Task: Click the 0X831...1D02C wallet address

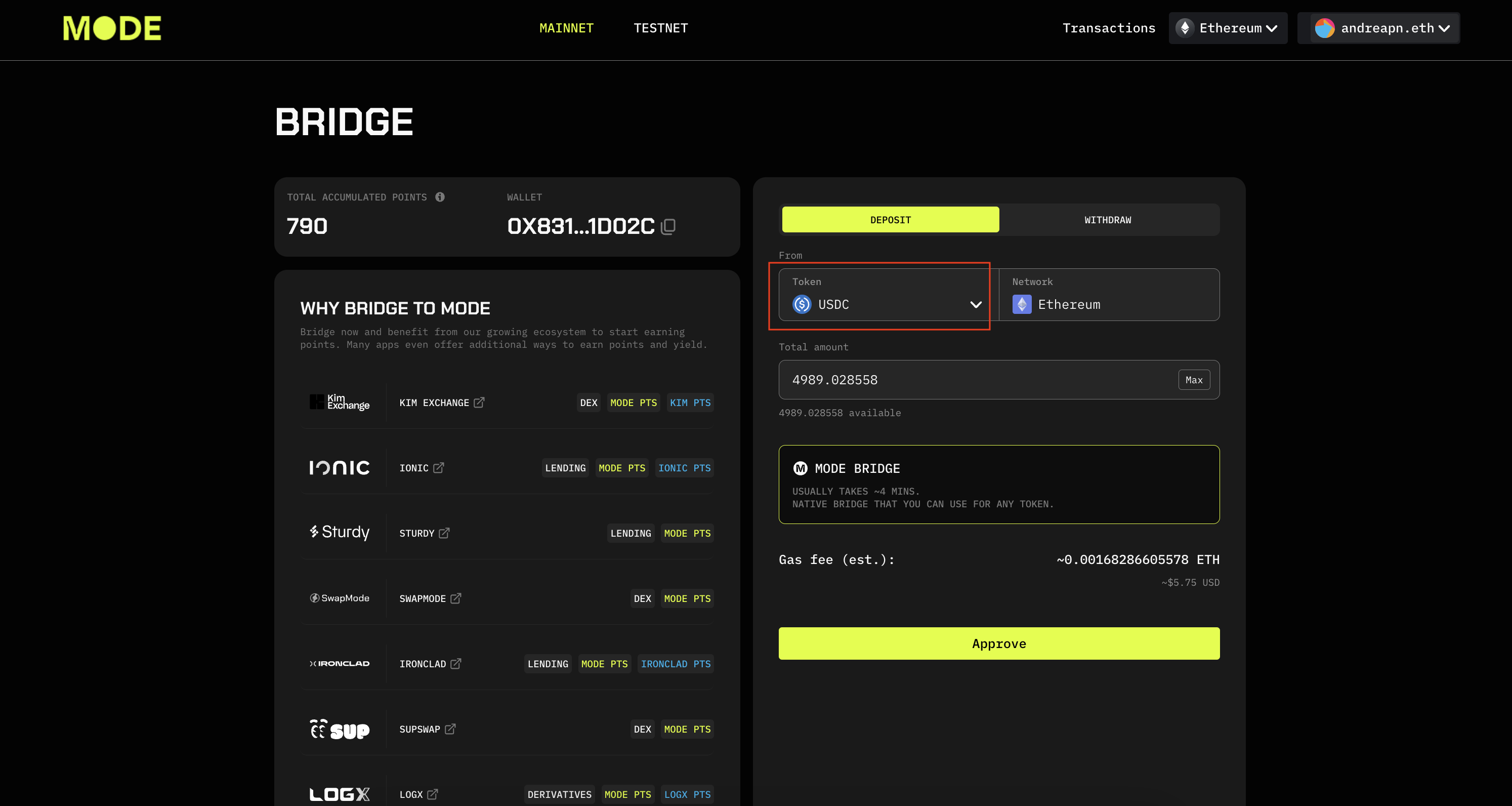Action: pos(580,226)
